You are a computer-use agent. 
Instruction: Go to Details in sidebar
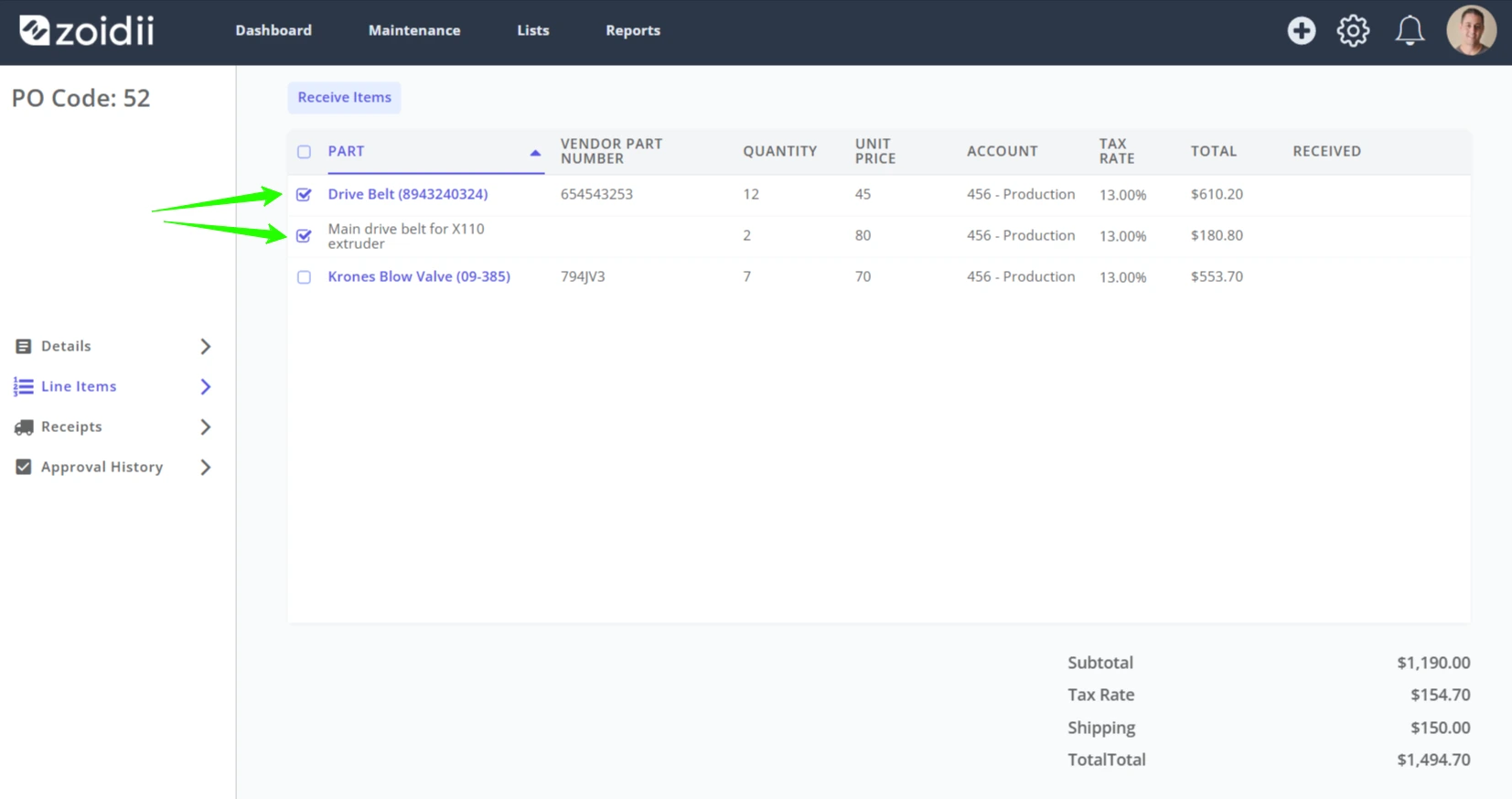point(66,346)
